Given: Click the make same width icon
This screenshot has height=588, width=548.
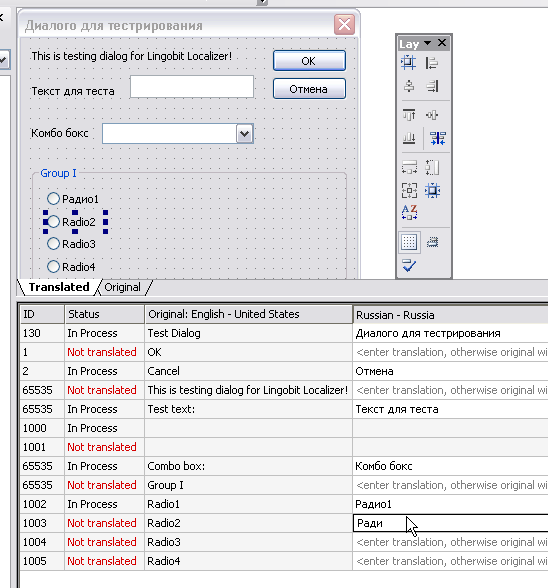Looking at the screenshot, I should pos(409,167).
